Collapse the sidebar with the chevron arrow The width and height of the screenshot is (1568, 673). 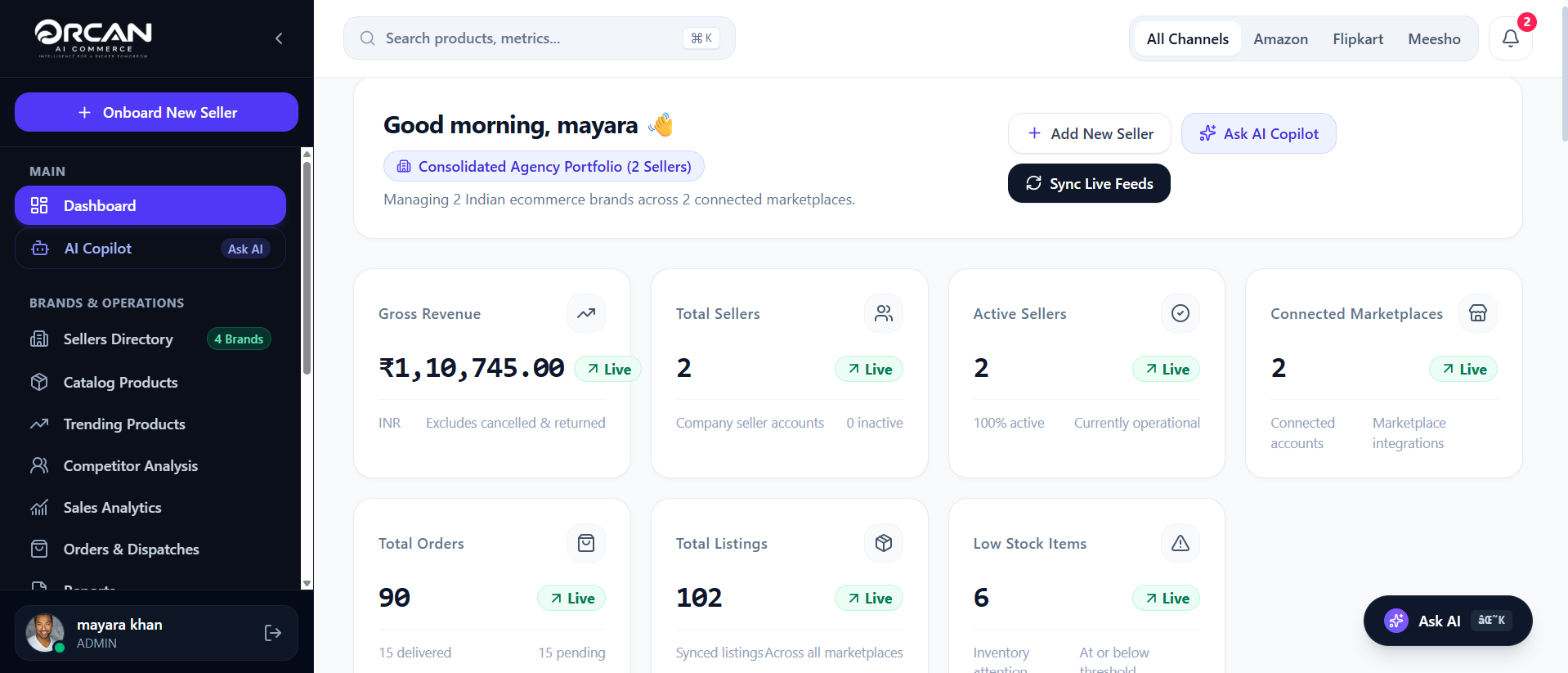click(279, 38)
